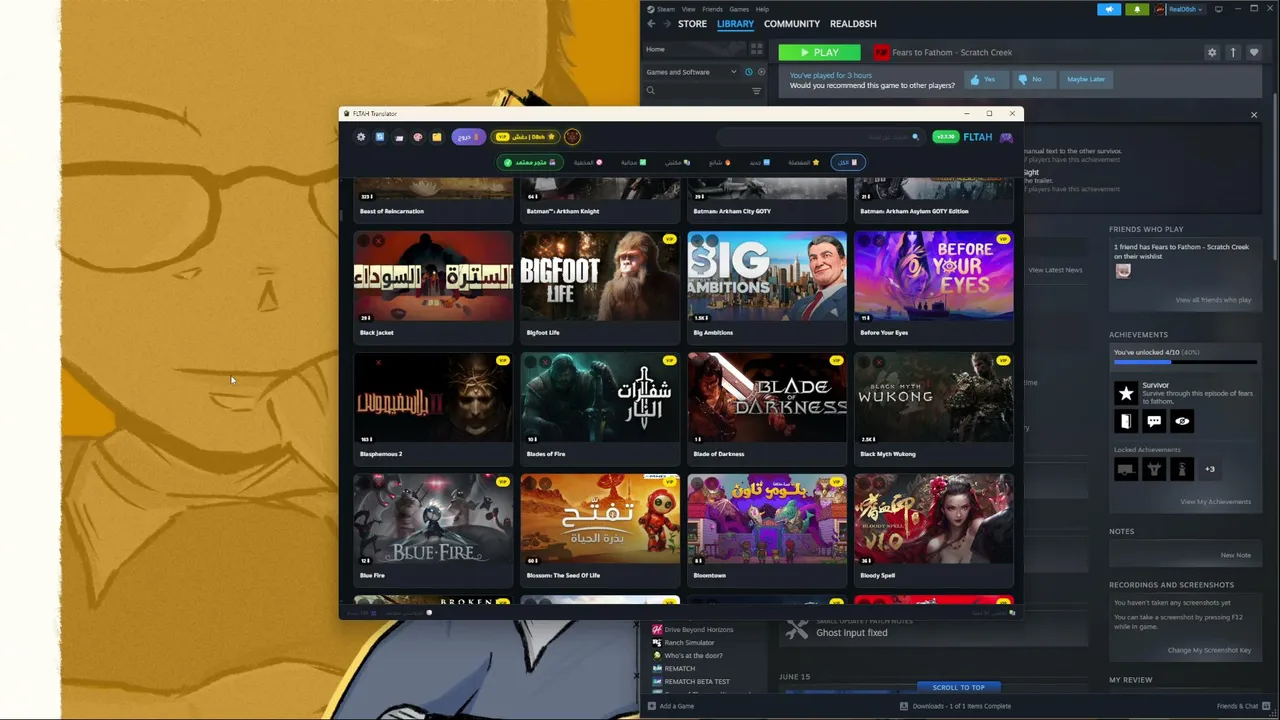Click the Steam announcements megaphone icon
This screenshot has height=720, width=1280.
coord(1109,9)
